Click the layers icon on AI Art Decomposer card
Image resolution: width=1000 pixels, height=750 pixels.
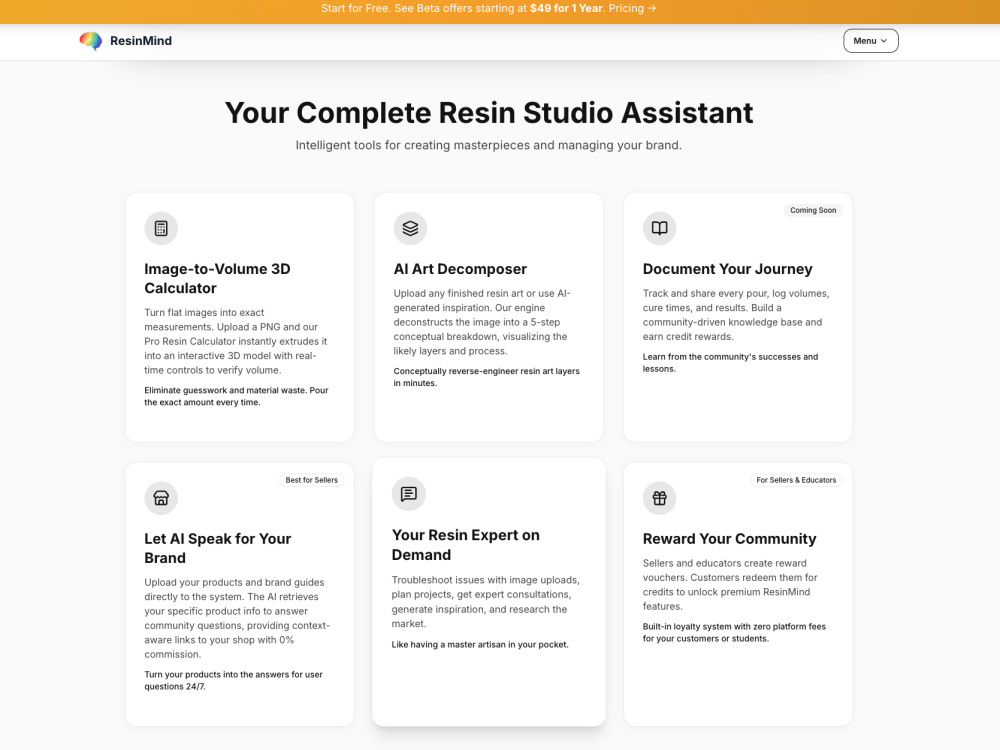(x=410, y=228)
